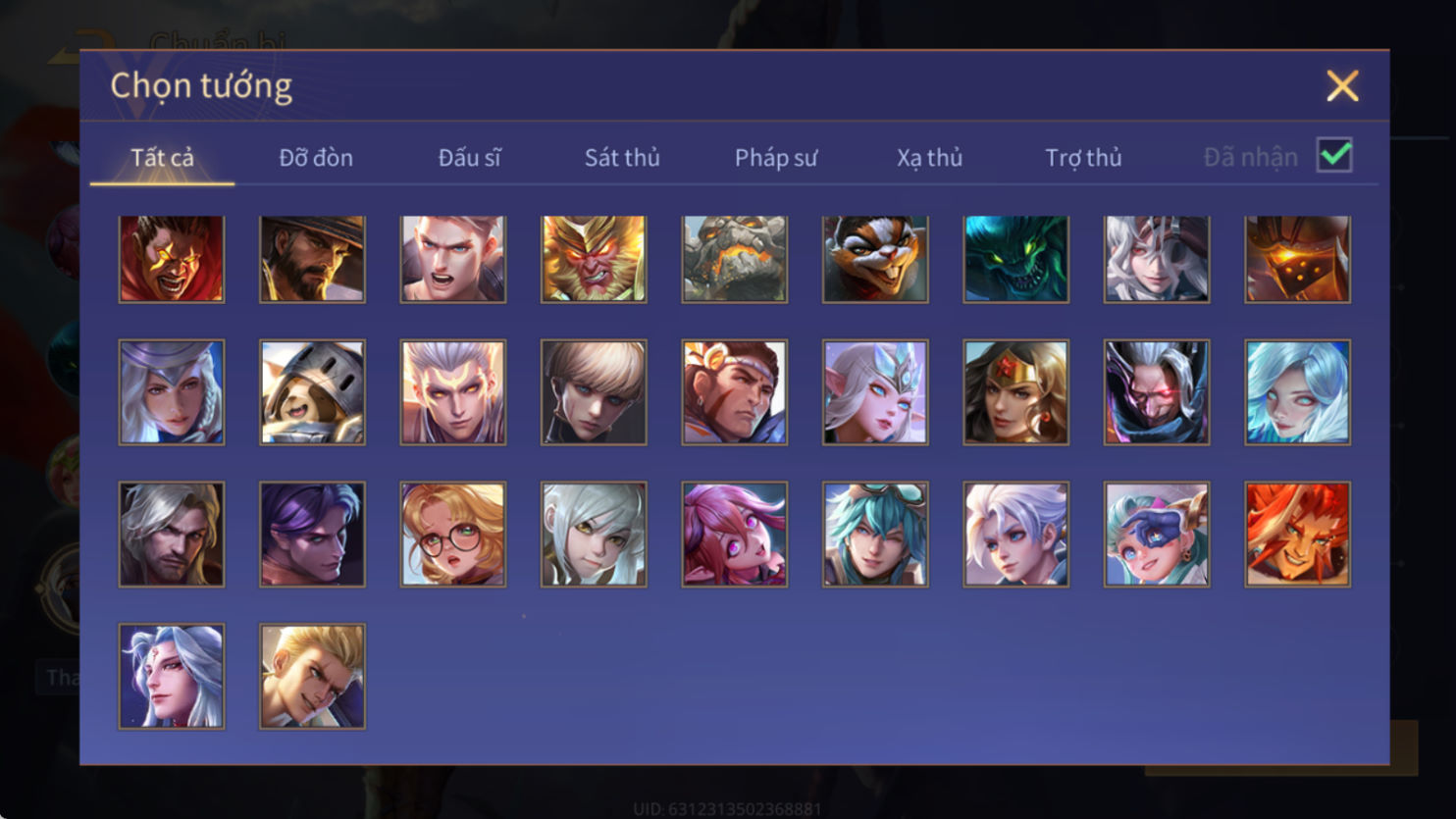Select the blonde girl with round glasses
This screenshot has width=1456, height=819.
[453, 535]
